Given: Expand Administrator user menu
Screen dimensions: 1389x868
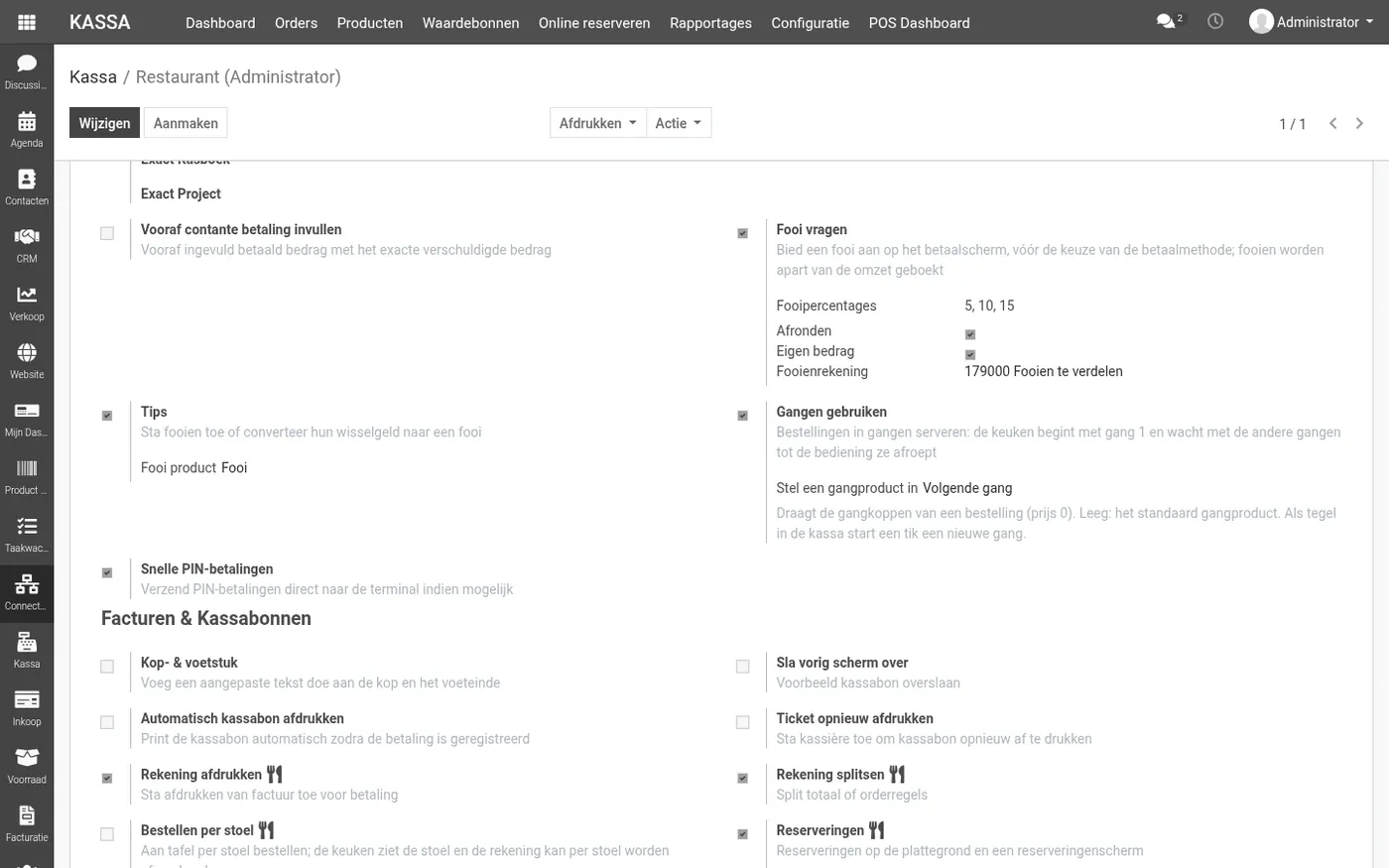Looking at the screenshot, I should coord(1312,22).
